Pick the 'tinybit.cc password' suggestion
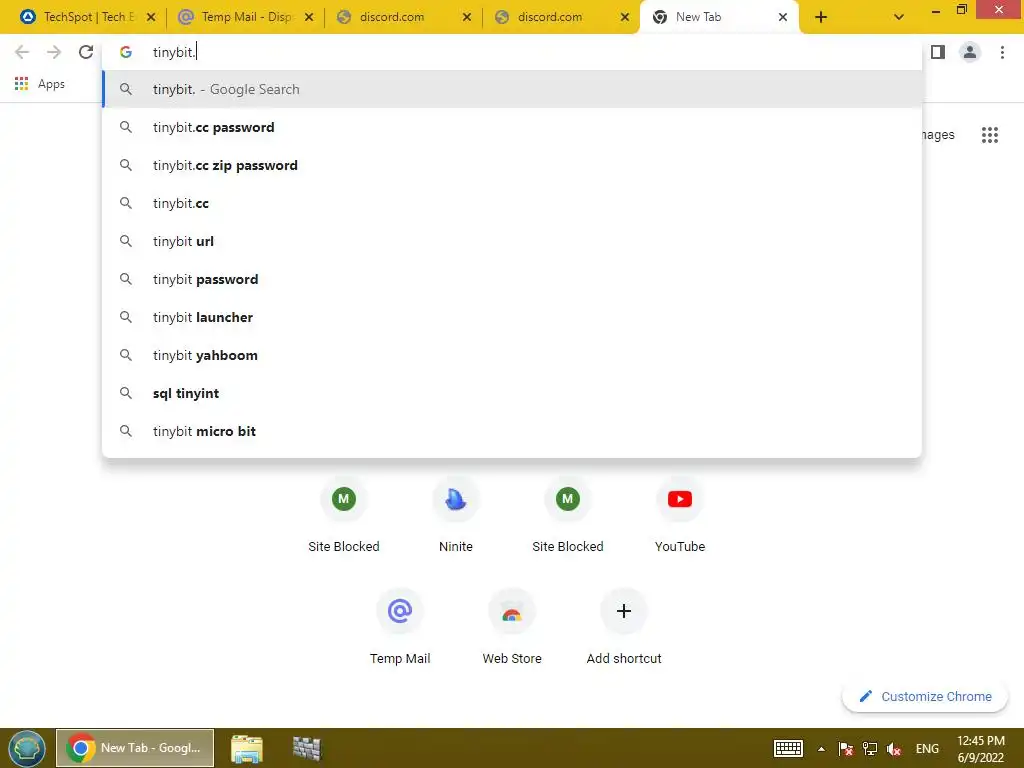Image resolution: width=1024 pixels, height=768 pixels. pyautogui.click(x=512, y=127)
